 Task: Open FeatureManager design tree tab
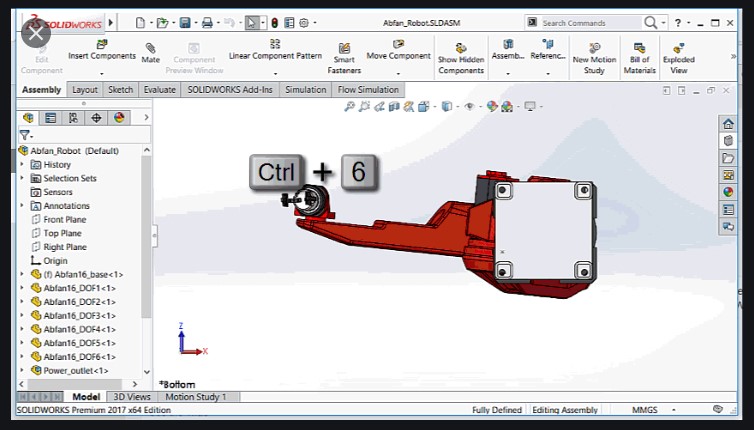point(28,118)
